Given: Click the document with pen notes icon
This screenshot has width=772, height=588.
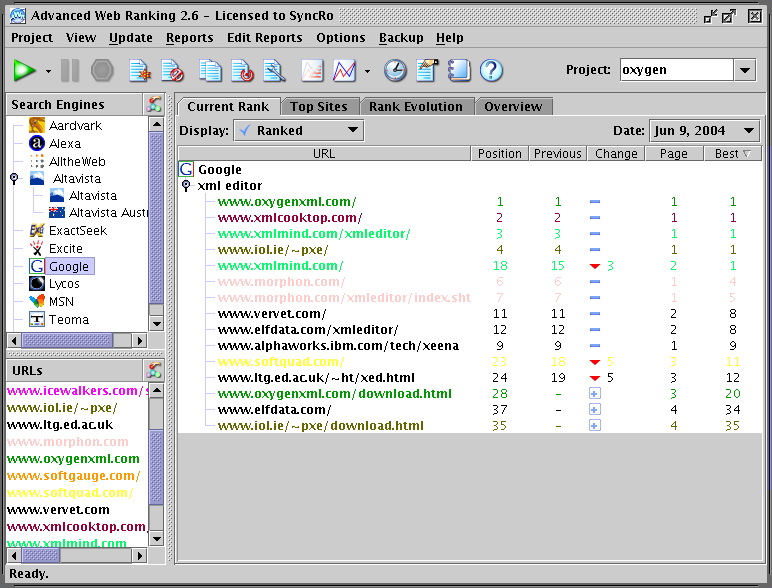Looking at the screenshot, I should [427, 71].
